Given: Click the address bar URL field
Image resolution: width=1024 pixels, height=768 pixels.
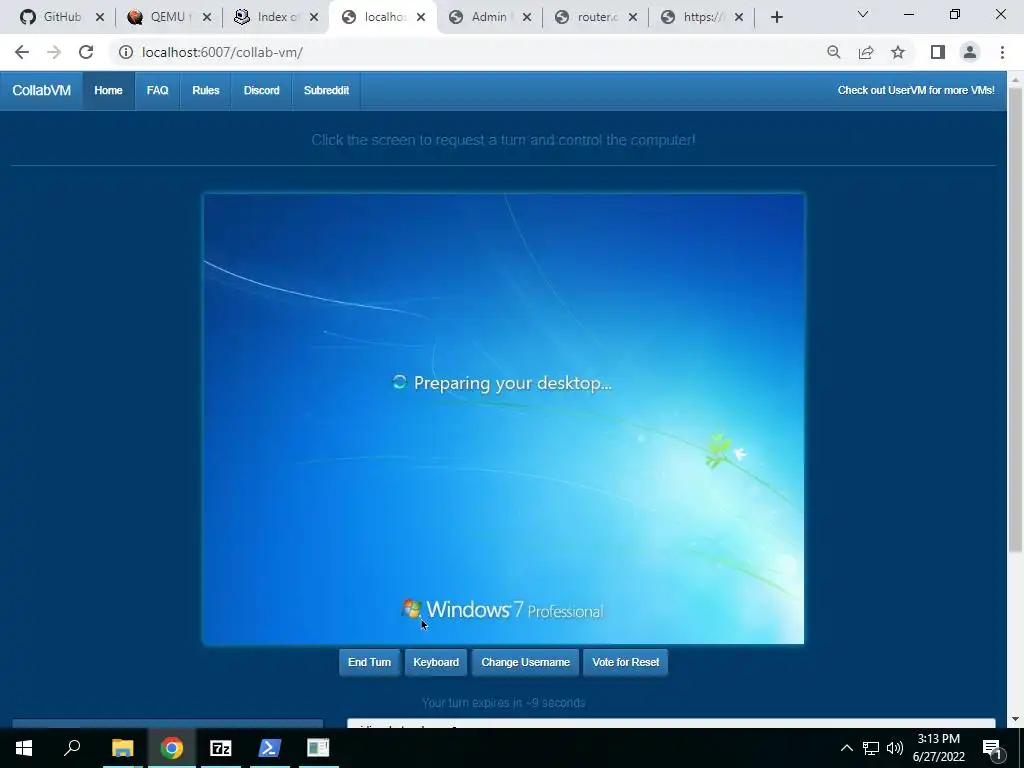Looking at the screenshot, I should [470, 52].
